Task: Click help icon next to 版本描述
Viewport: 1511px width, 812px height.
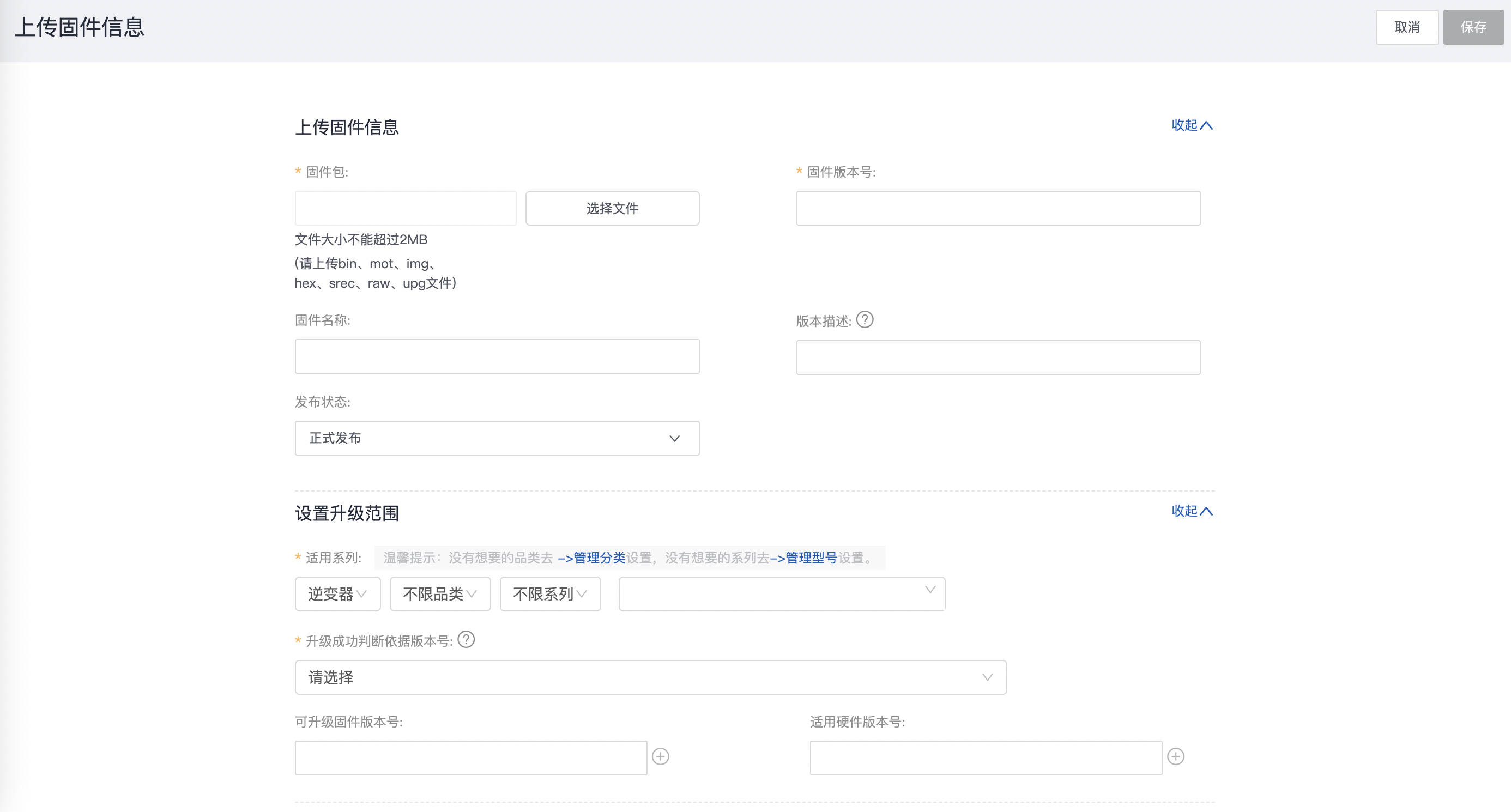Action: 865,319
